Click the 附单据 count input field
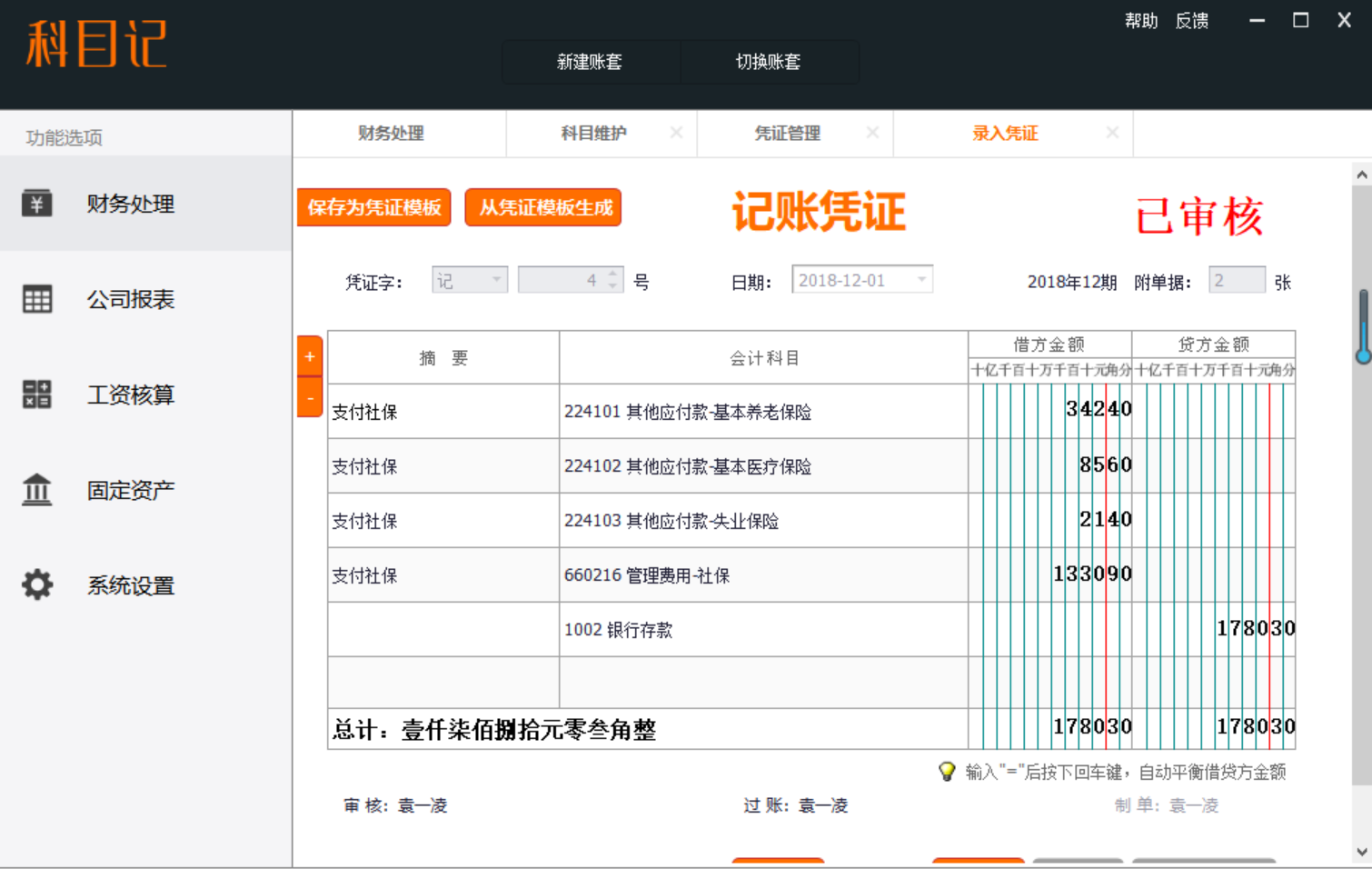This screenshot has width=1372, height=869. [1236, 281]
